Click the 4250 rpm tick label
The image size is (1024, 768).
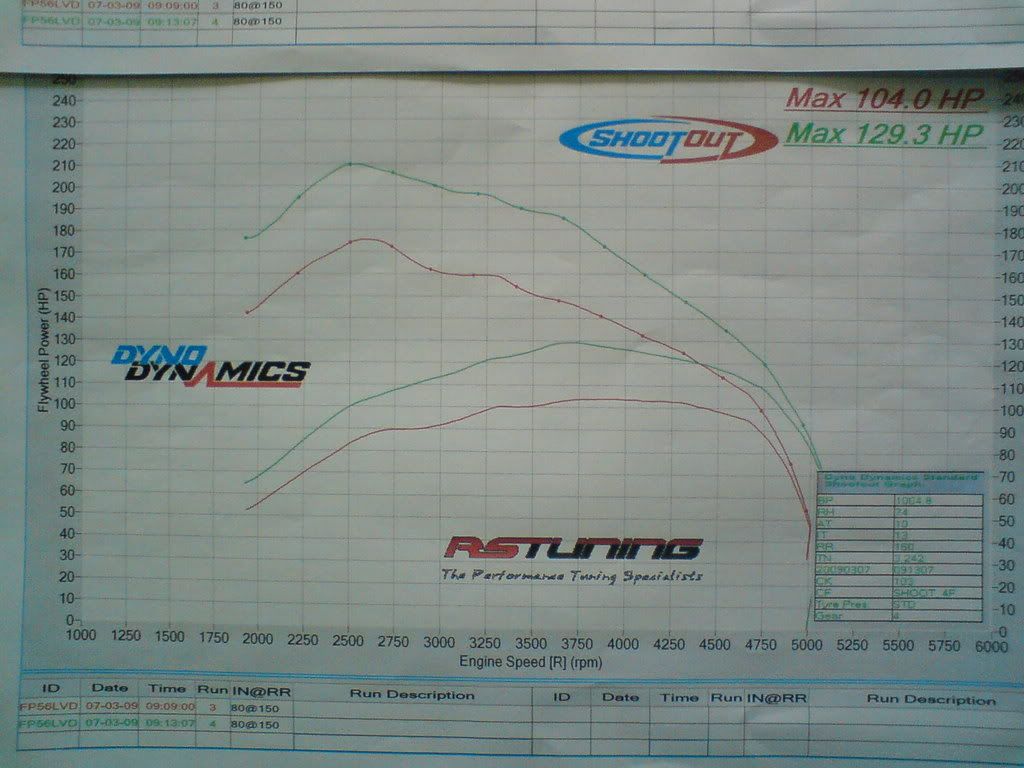[669, 645]
